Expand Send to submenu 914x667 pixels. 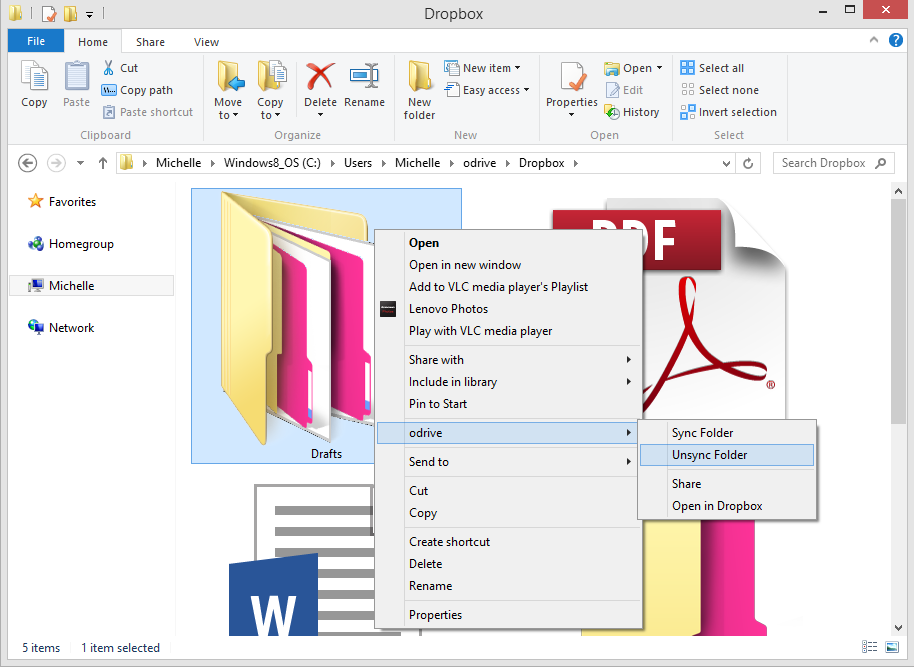[x=629, y=462]
